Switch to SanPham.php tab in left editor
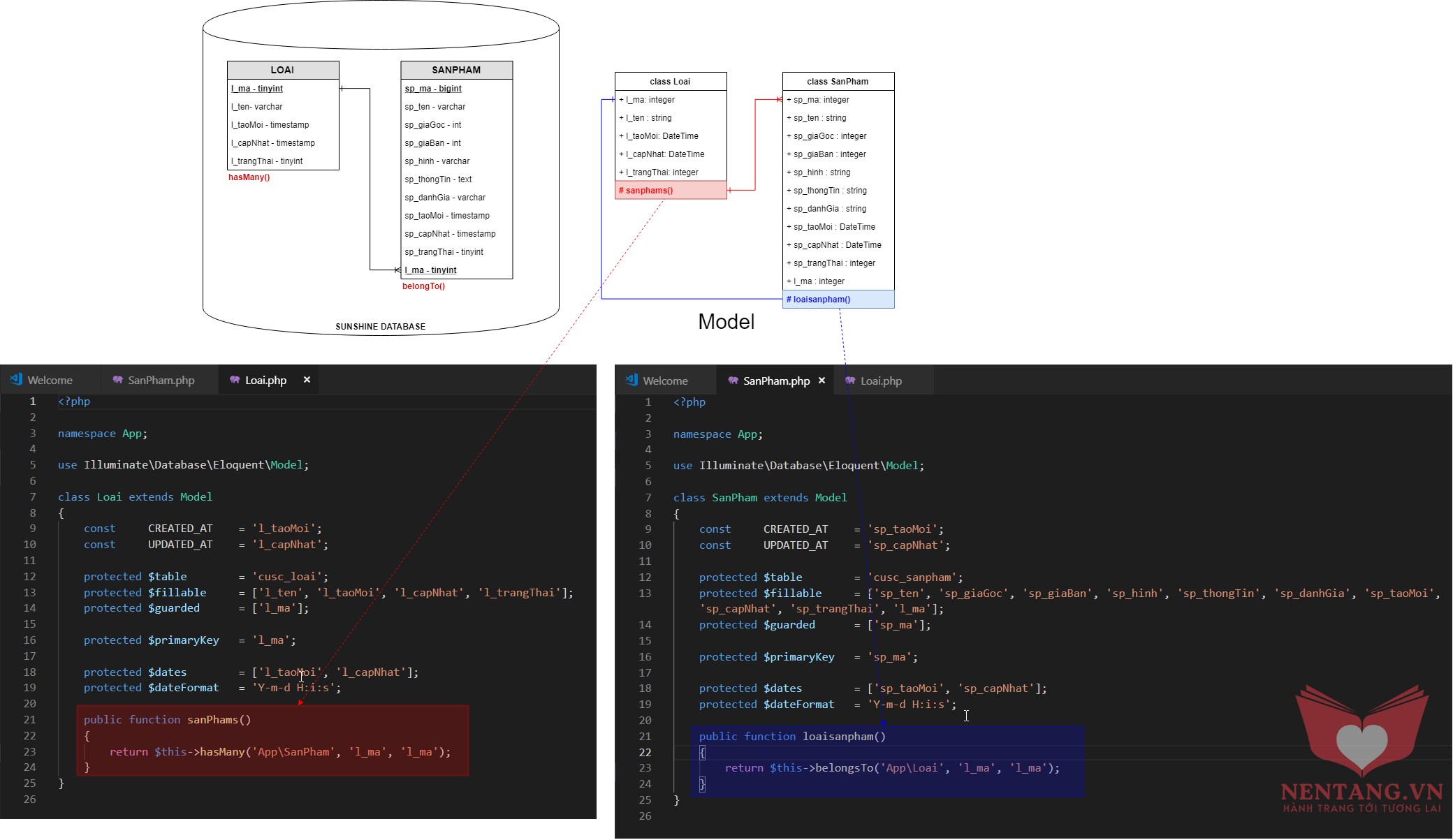Image resolution: width=1453 pixels, height=840 pixels. (161, 380)
